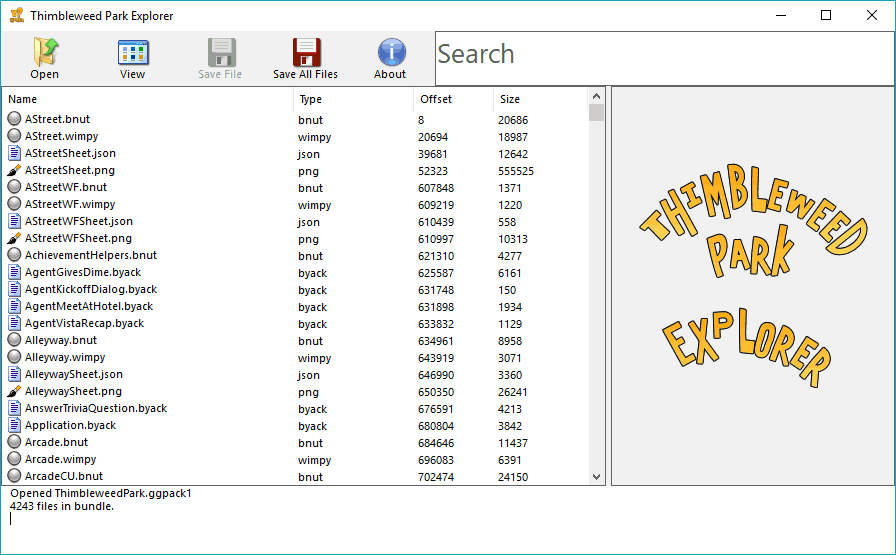Click the AStreetSheet.json document icon
This screenshot has width=896, height=555.
pos(14,153)
